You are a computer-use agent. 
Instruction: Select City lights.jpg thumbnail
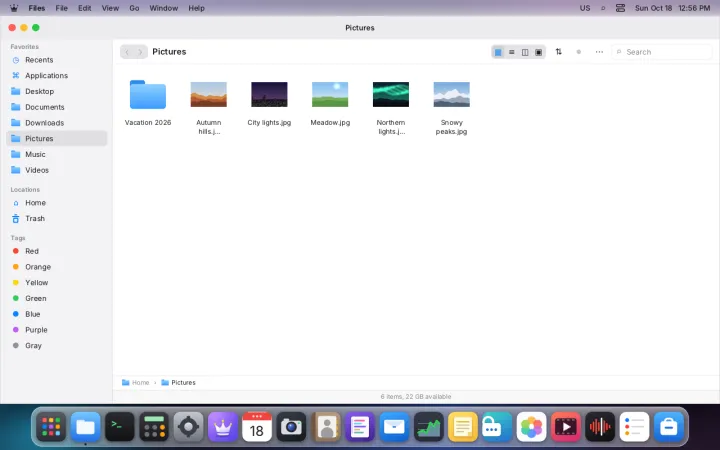click(x=269, y=95)
